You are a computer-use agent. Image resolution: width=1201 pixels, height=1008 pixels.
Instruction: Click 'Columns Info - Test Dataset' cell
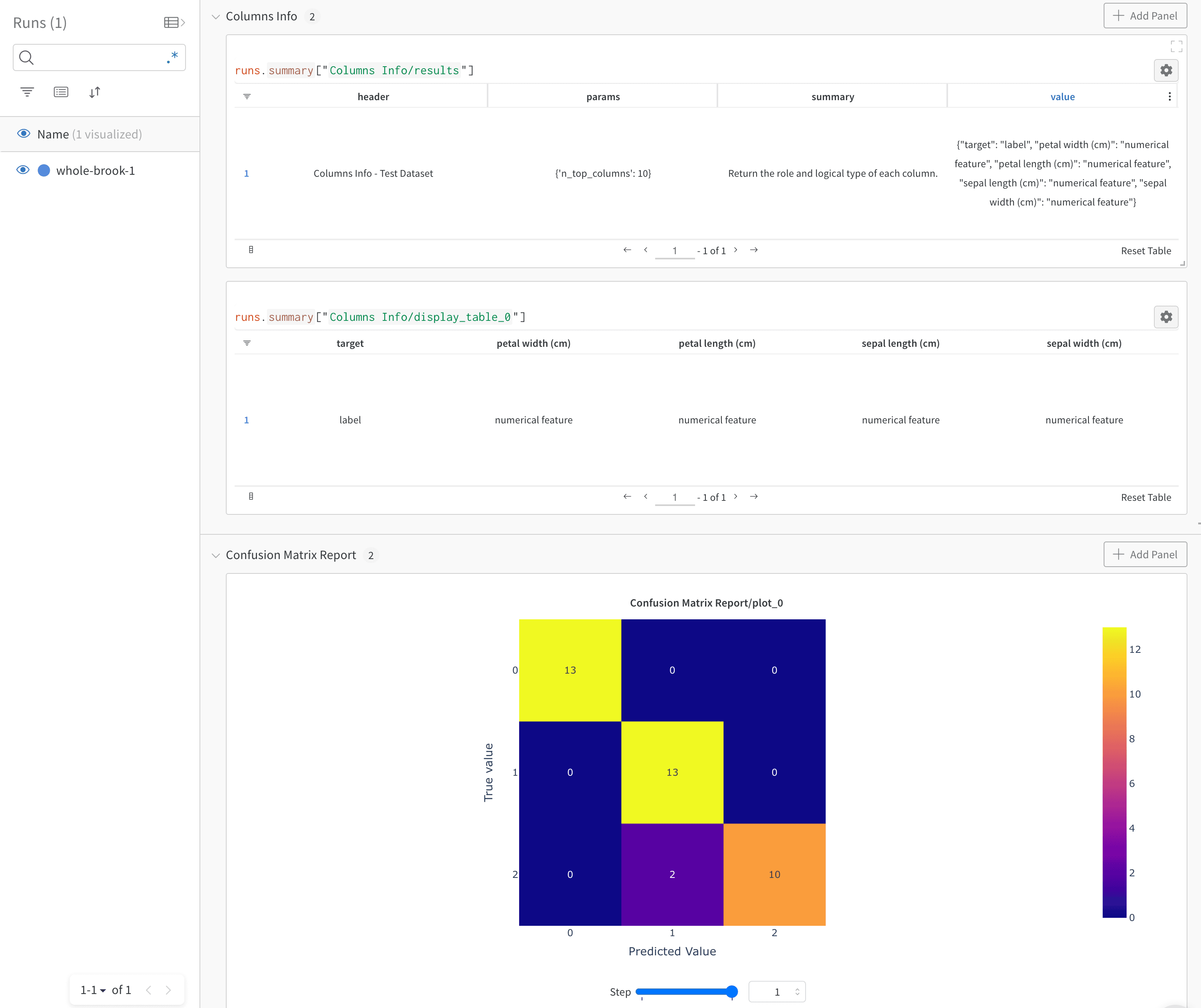point(373,173)
